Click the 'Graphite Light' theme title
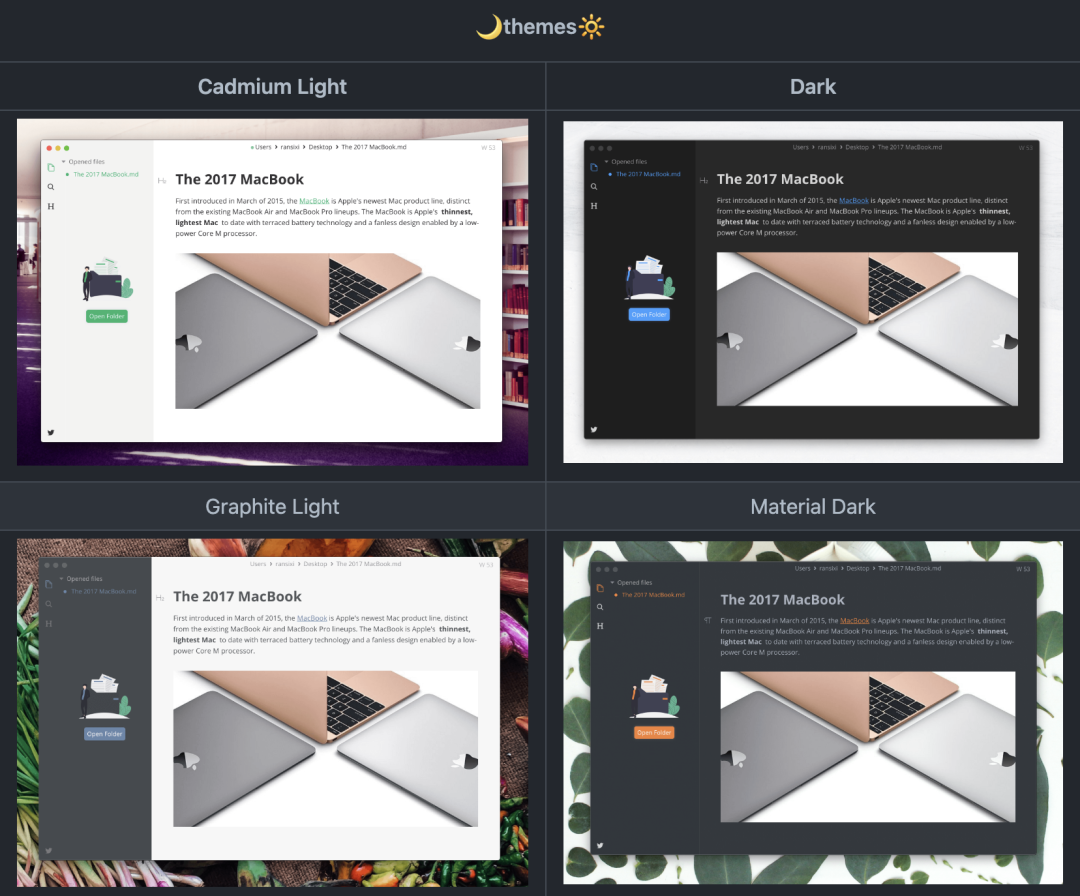The height and width of the screenshot is (896, 1080). point(272,507)
